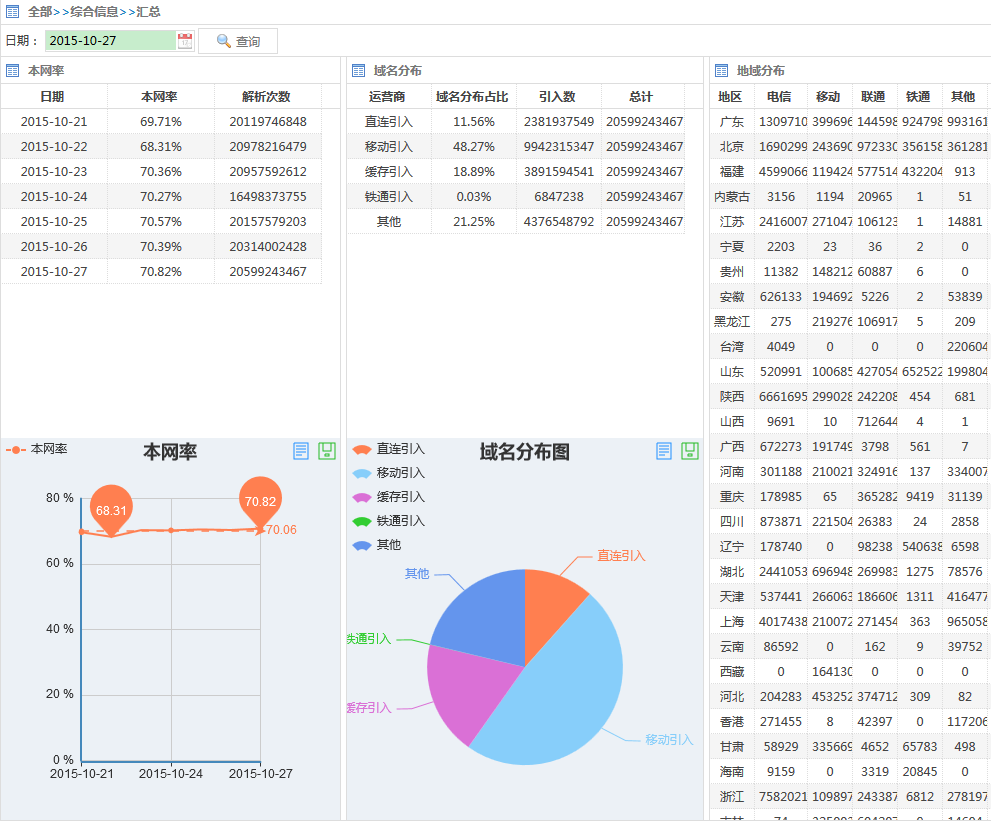Image resolution: width=991 pixels, height=824 pixels.
Task: Toggle 移动引入 legend in pie chart
Action: click(389, 473)
